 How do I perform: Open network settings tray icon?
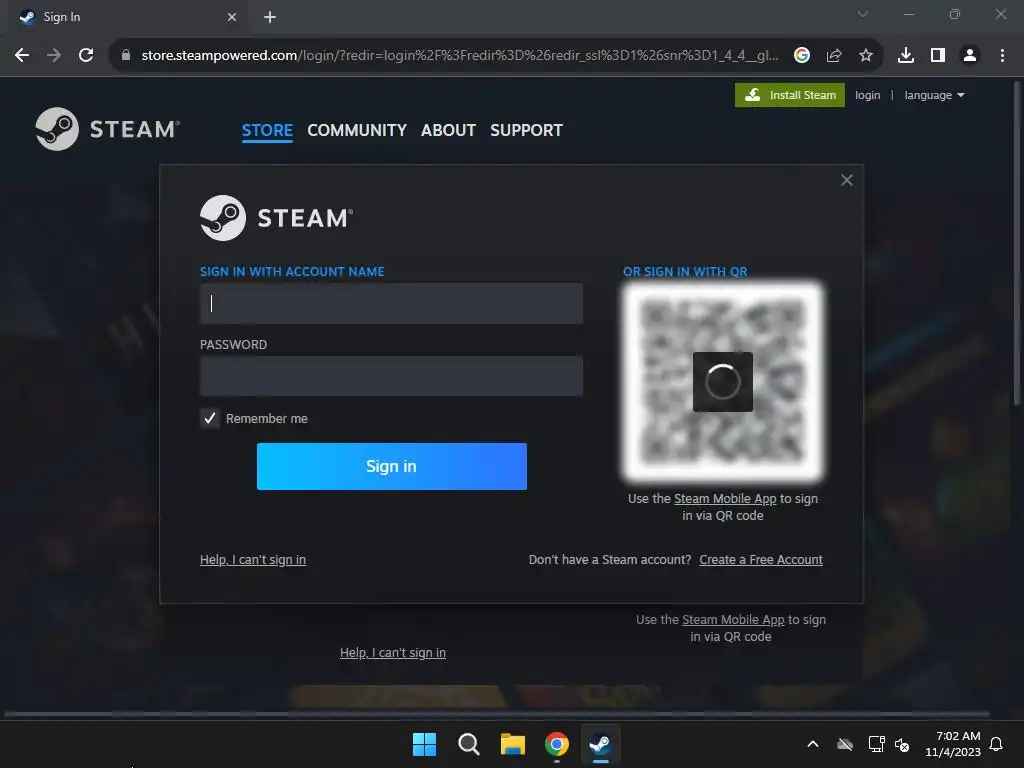pyautogui.click(x=876, y=744)
